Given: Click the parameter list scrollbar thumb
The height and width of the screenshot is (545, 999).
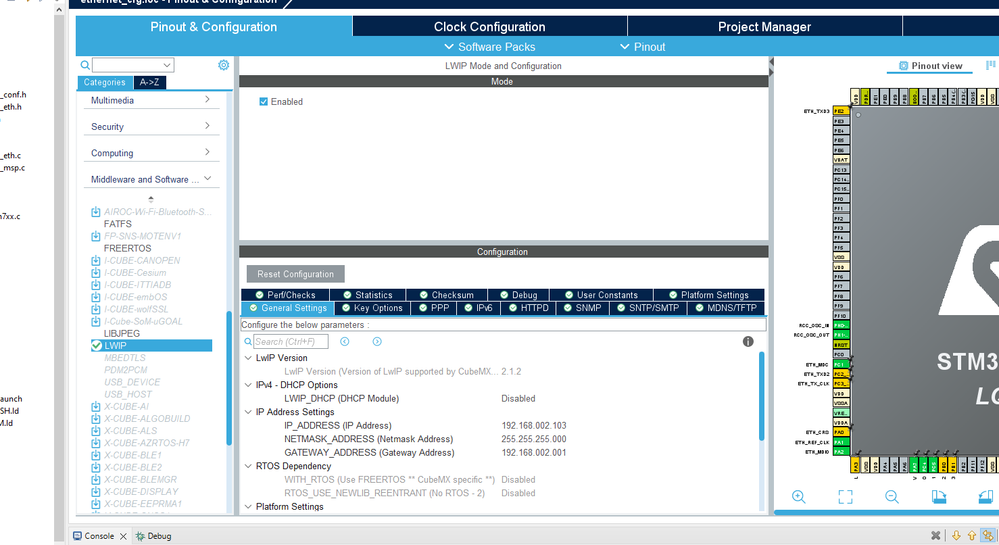Looking at the screenshot, I should click(761, 396).
